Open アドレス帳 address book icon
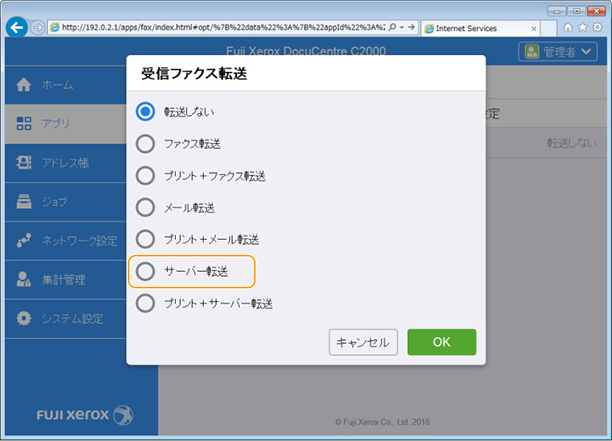Viewport: 612px width, 441px height. click(x=26, y=163)
